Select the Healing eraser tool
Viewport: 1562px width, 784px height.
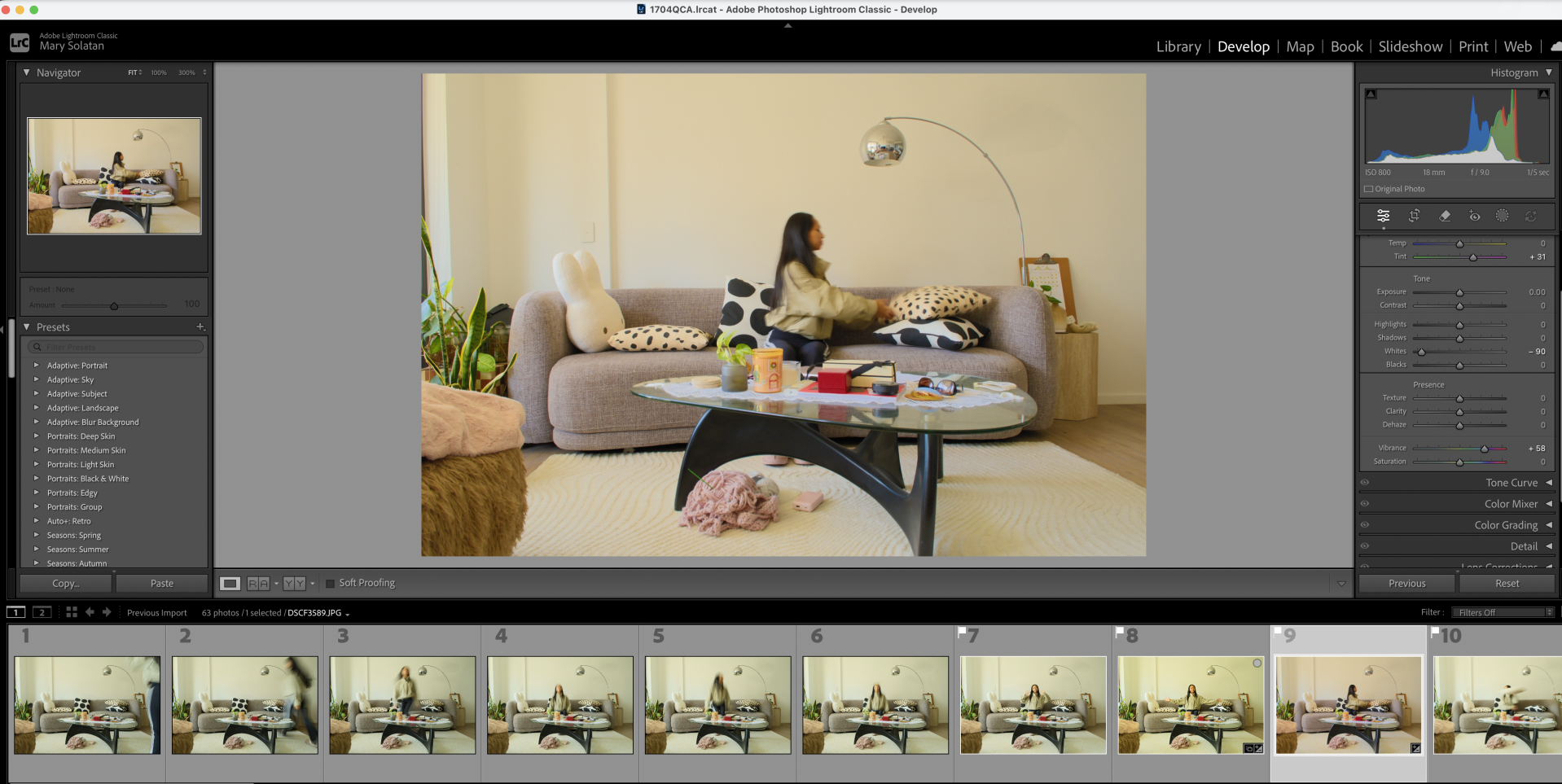[x=1445, y=216]
